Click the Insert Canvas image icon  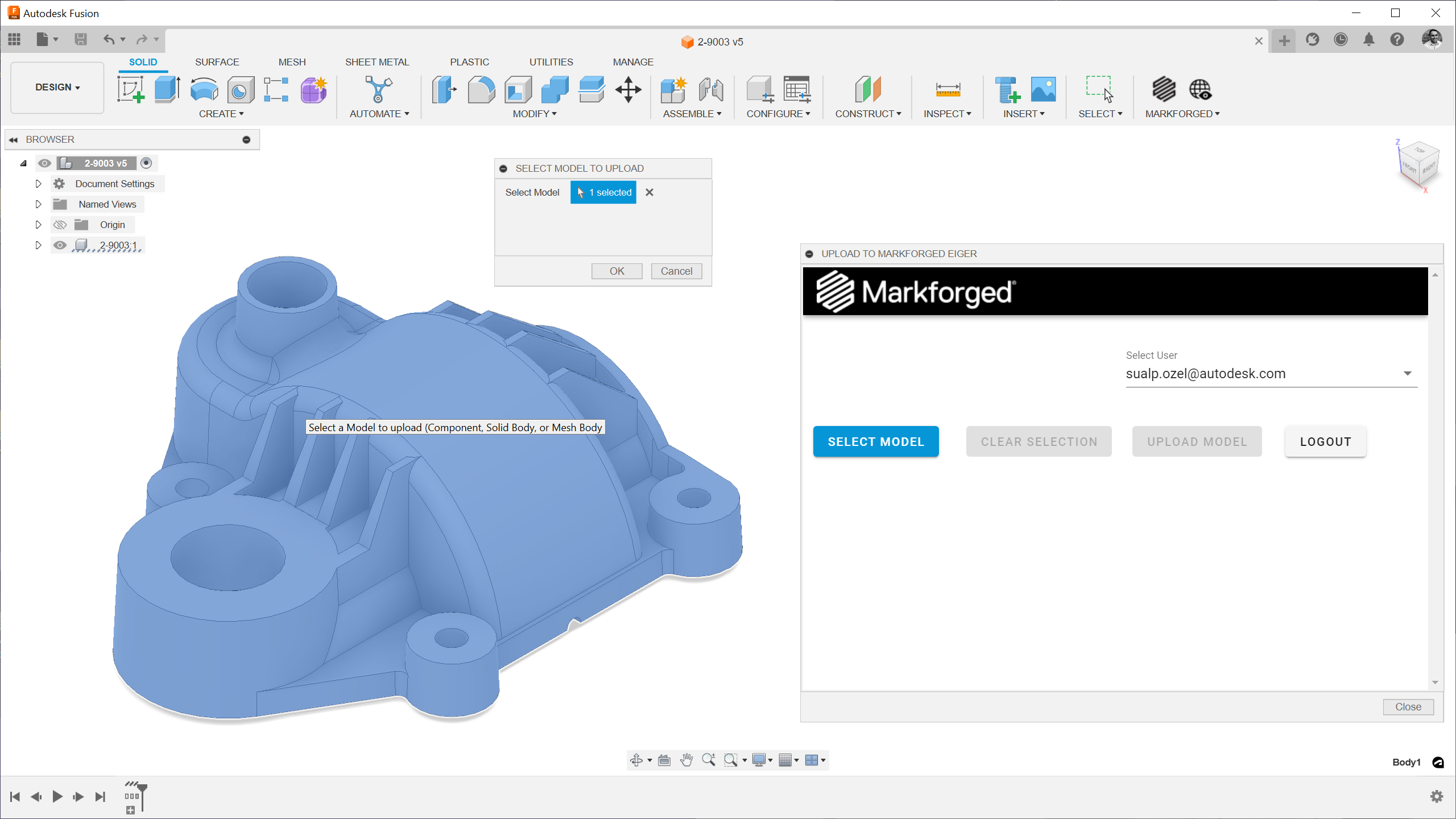[1043, 90]
